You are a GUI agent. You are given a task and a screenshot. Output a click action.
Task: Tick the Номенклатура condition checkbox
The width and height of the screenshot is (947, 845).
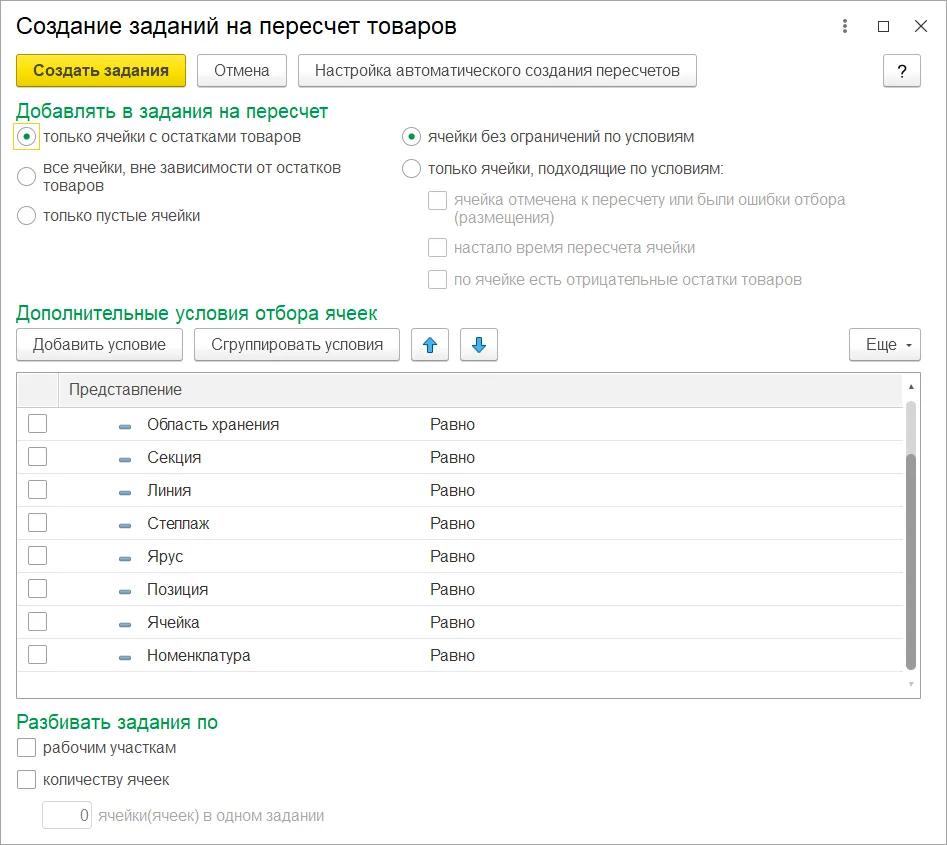[37, 655]
